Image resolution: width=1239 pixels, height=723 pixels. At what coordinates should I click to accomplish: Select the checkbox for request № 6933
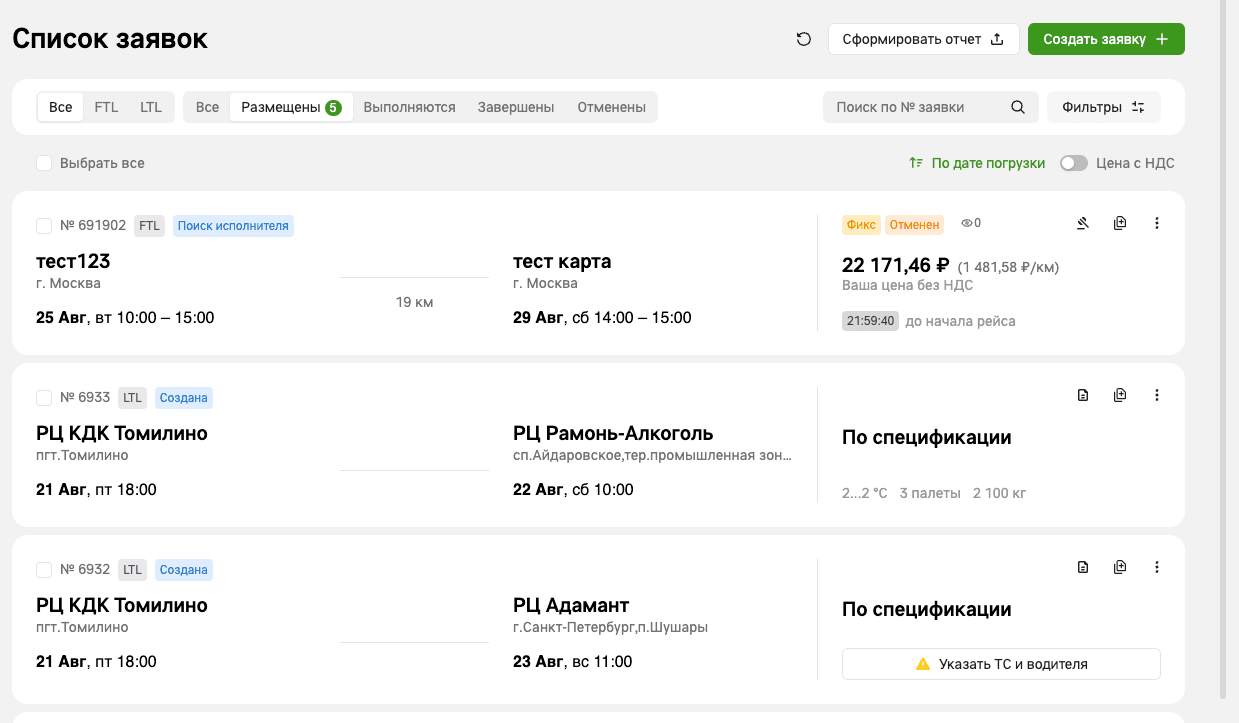coord(44,398)
